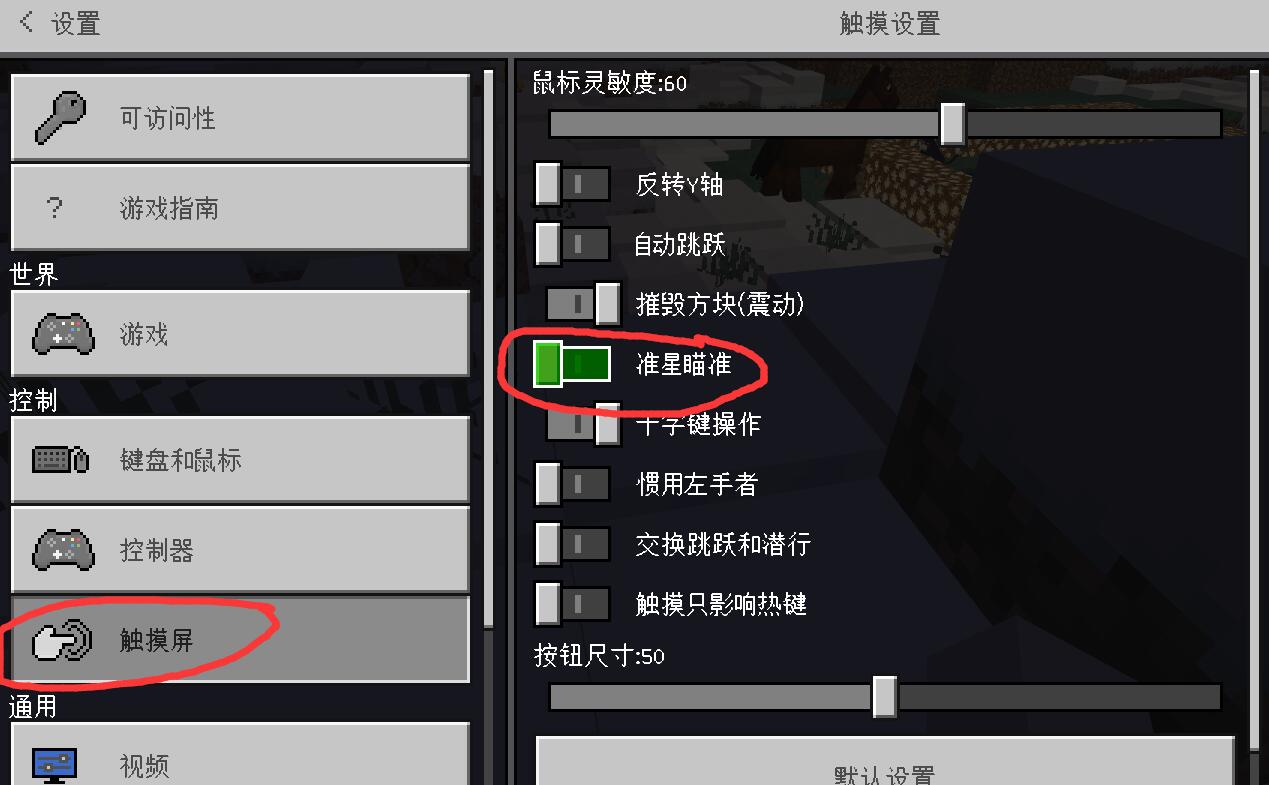
Task: Select the gamepad icon beside 游戏
Action: (63, 334)
